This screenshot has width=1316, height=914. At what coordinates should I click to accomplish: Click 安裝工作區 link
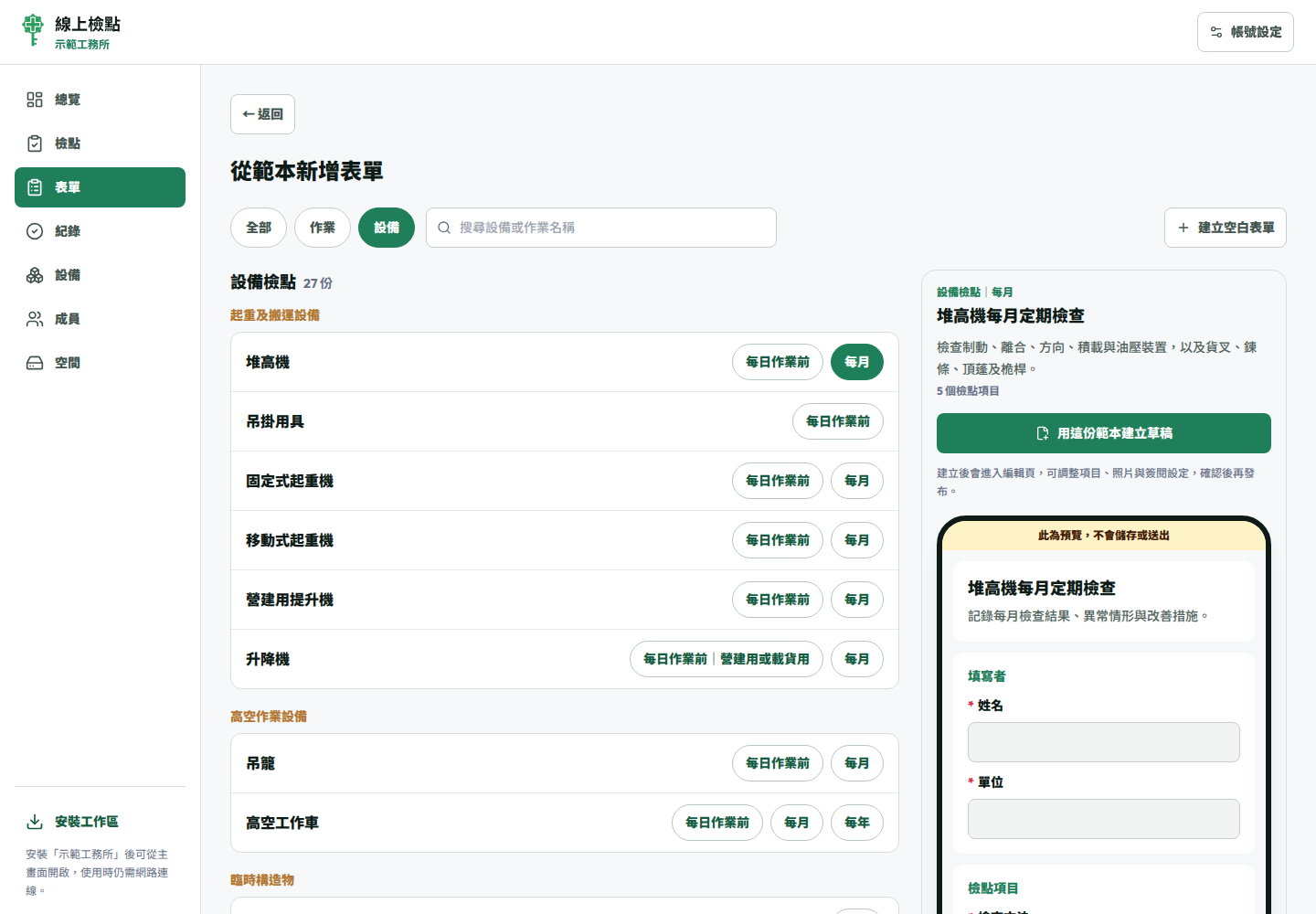click(x=100, y=822)
